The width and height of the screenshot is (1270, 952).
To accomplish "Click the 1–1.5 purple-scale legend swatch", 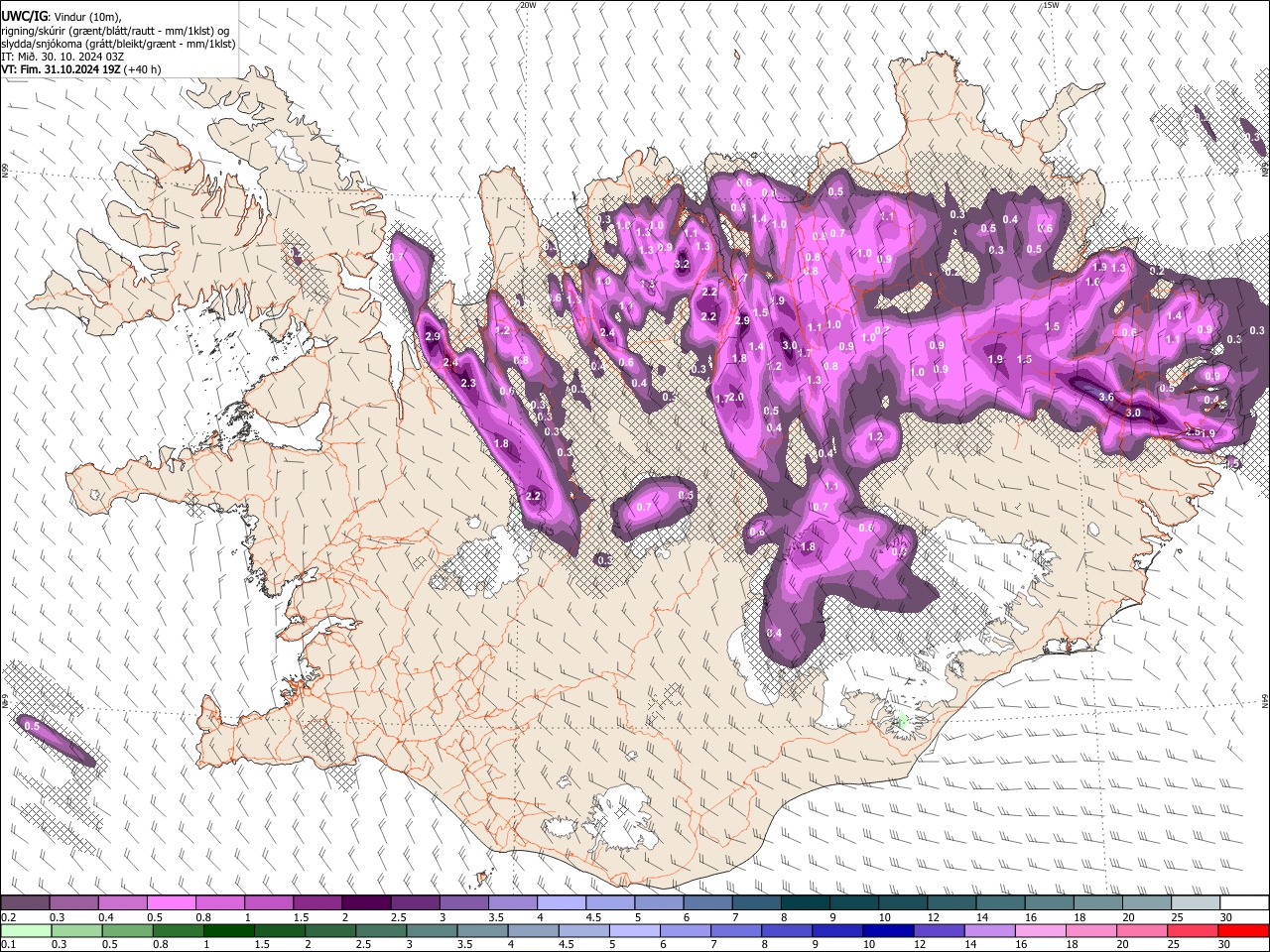I will click(268, 903).
